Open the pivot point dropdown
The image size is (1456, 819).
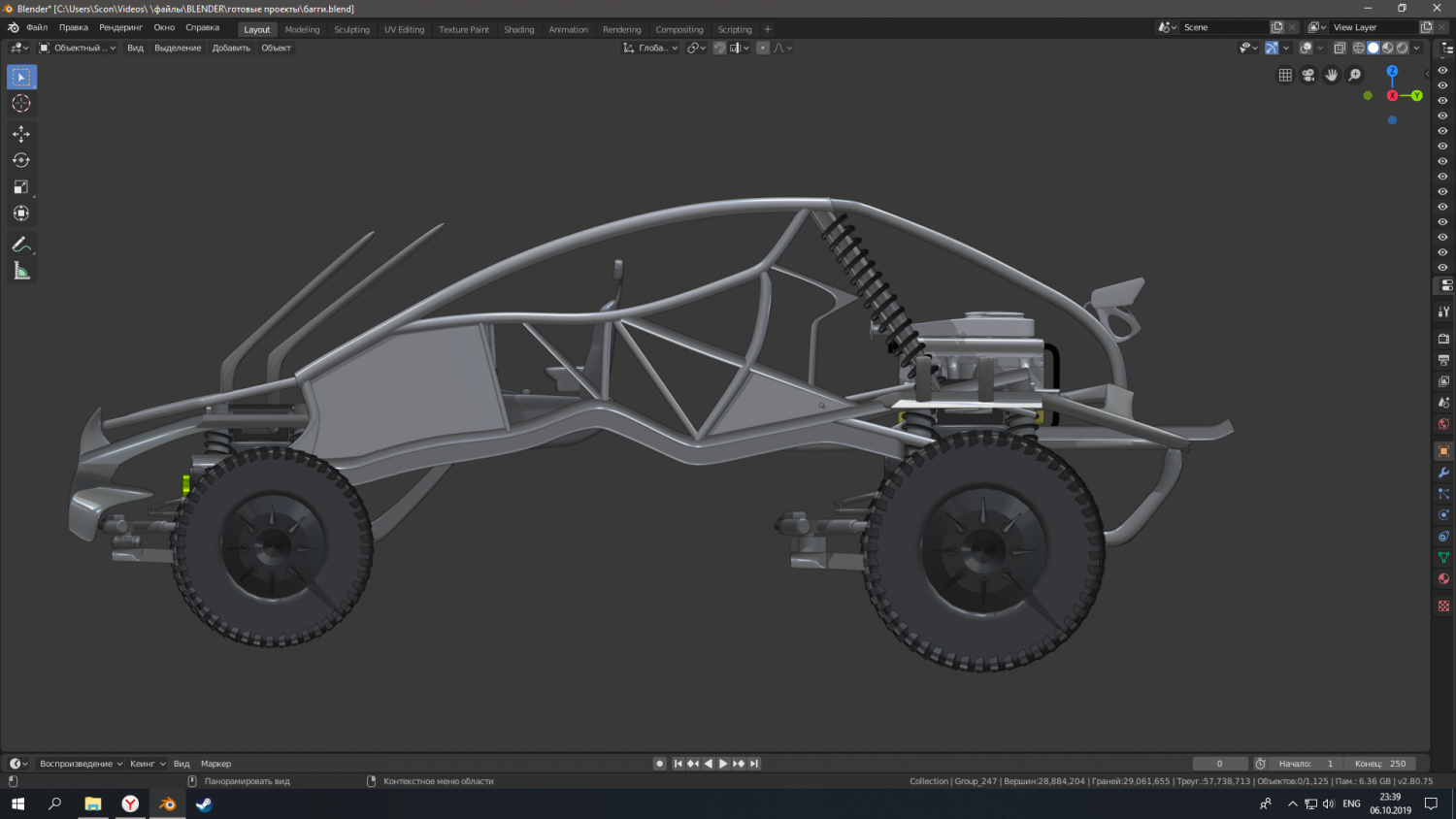697,48
